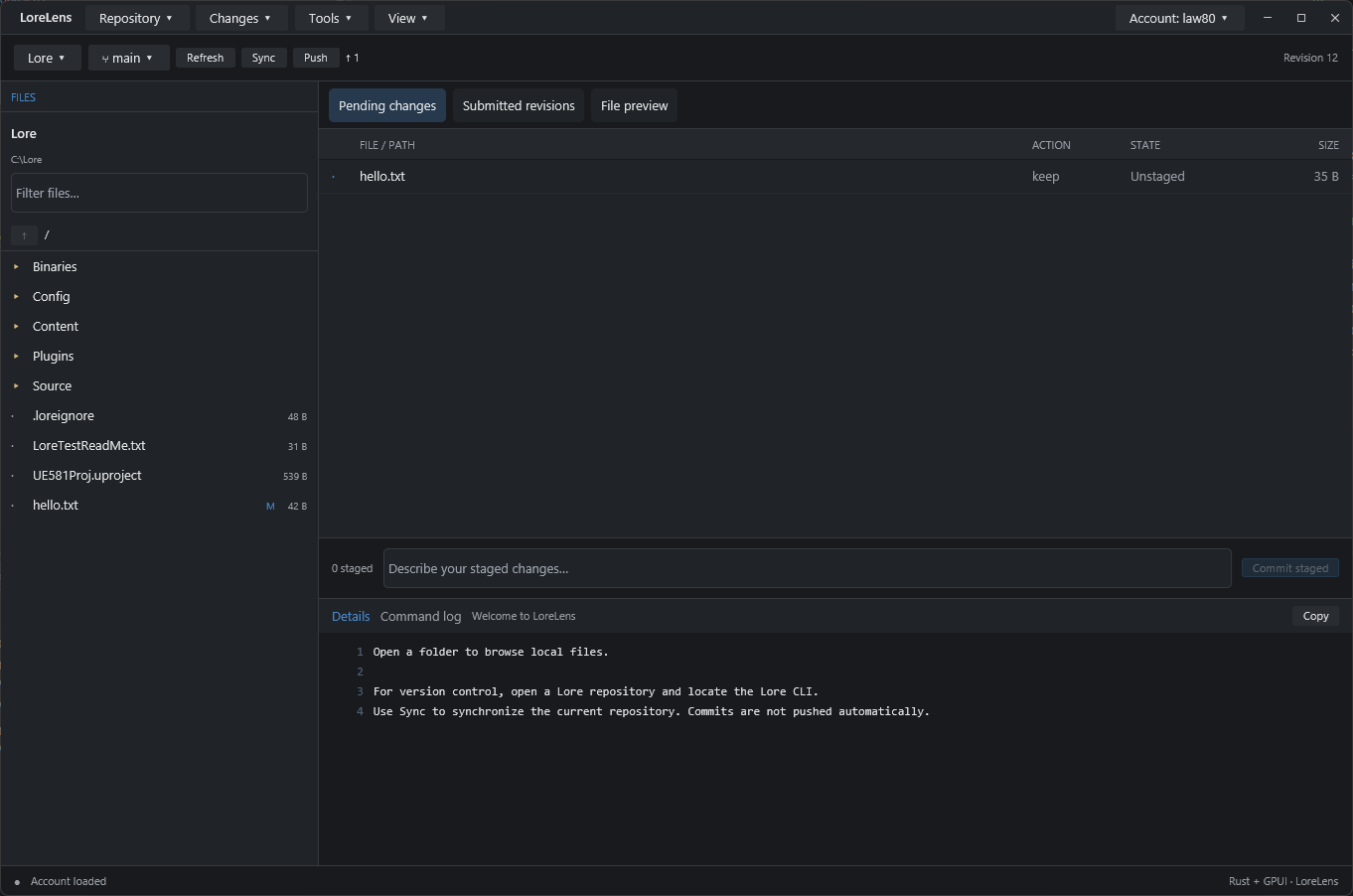Click the Copy button
This screenshot has height=896, width=1353.
coord(1315,616)
